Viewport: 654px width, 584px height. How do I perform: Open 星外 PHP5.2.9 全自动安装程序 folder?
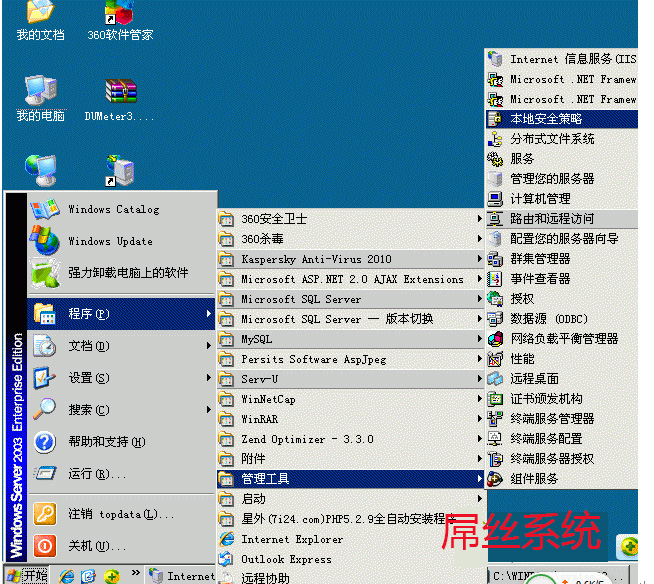point(350,519)
